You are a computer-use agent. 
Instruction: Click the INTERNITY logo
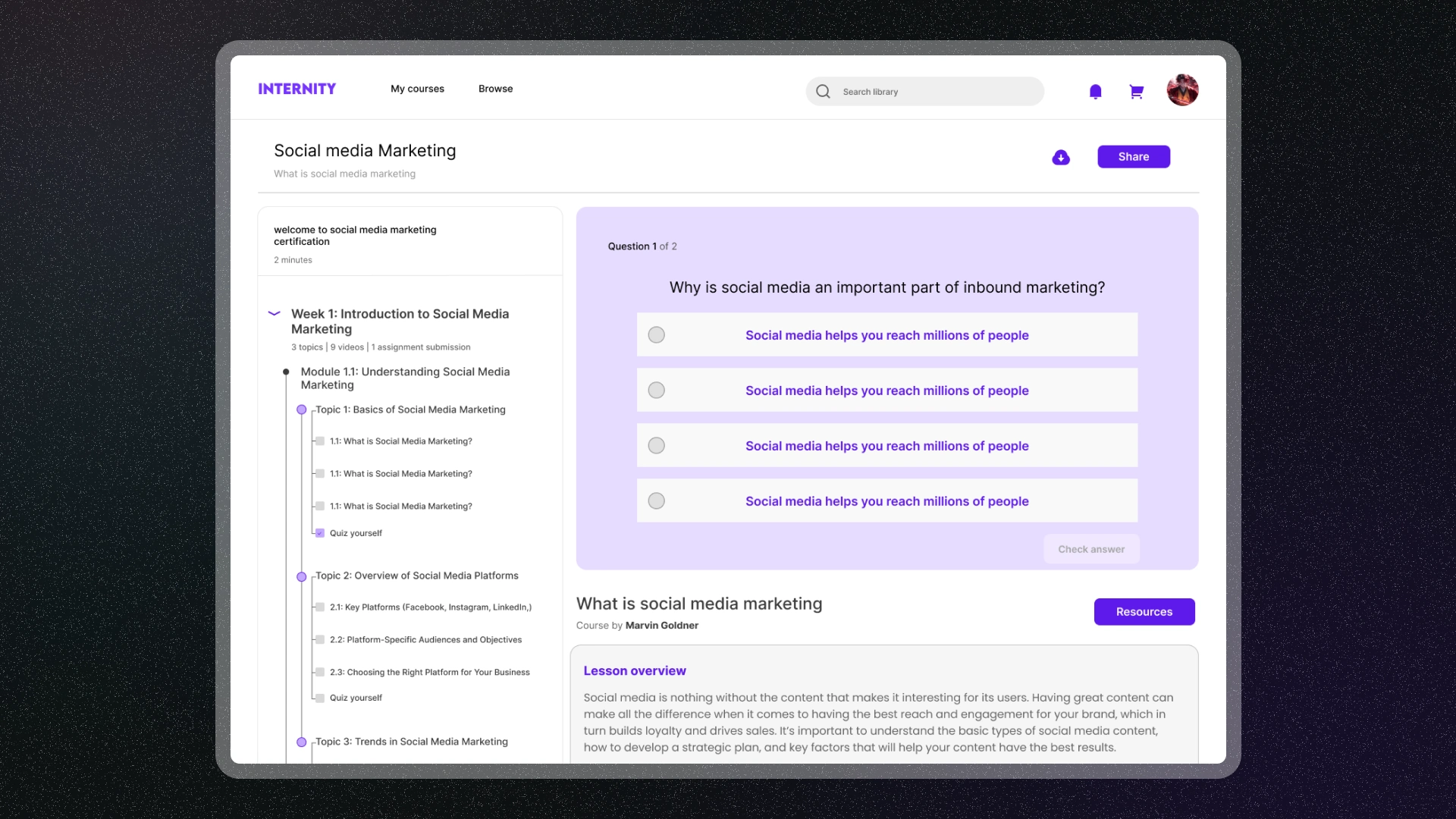tap(297, 89)
